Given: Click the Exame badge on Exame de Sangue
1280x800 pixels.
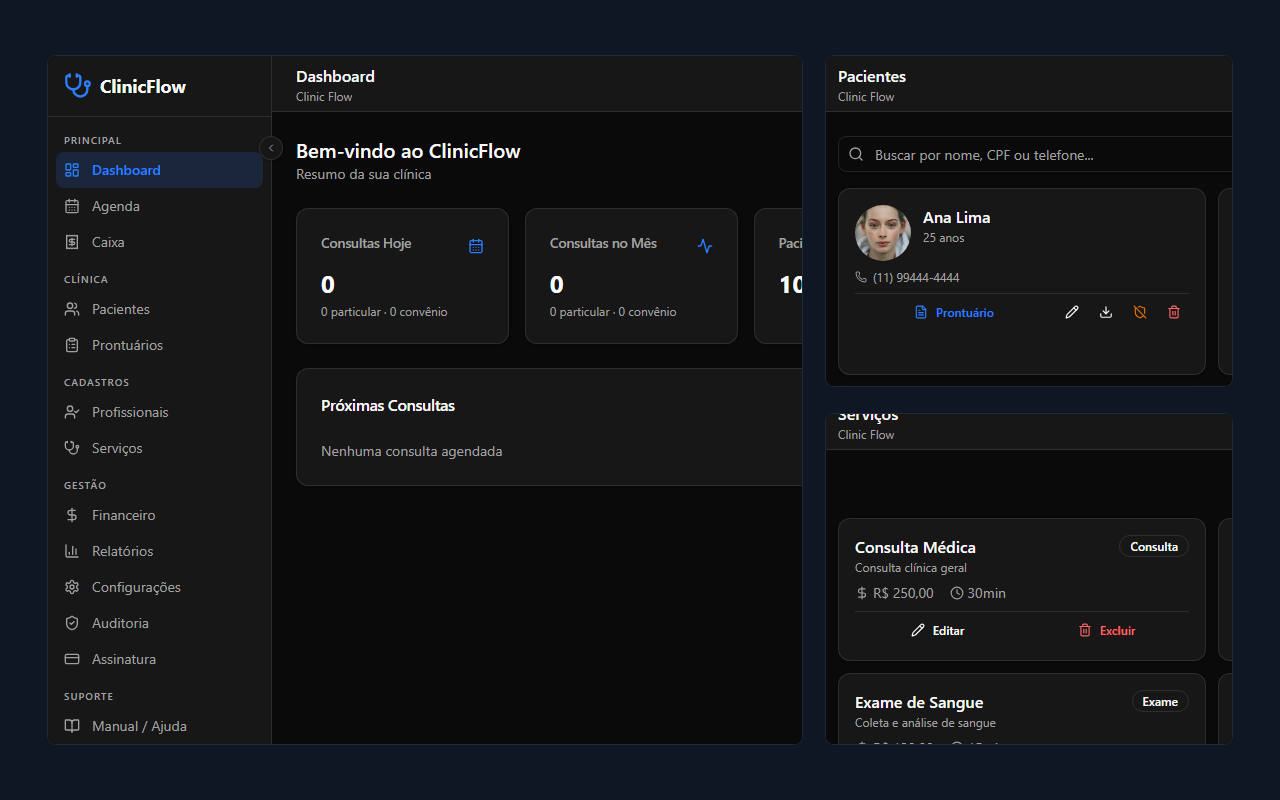Looking at the screenshot, I should [x=1160, y=702].
